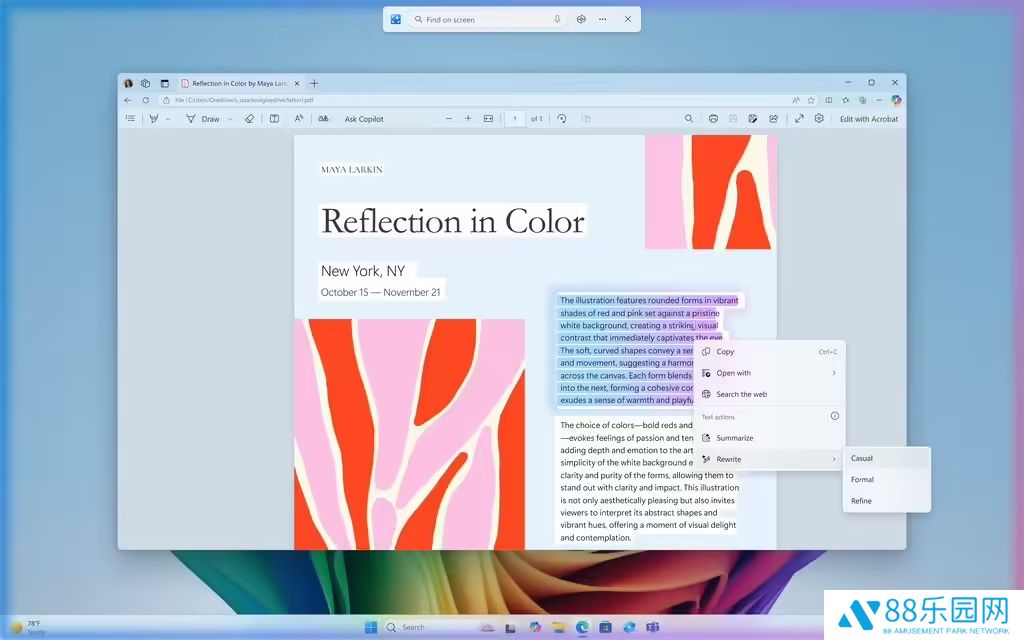Viewport: 1024px width, 640px height.
Task: Click the Ask Copilot button
Action: click(x=364, y=119)
